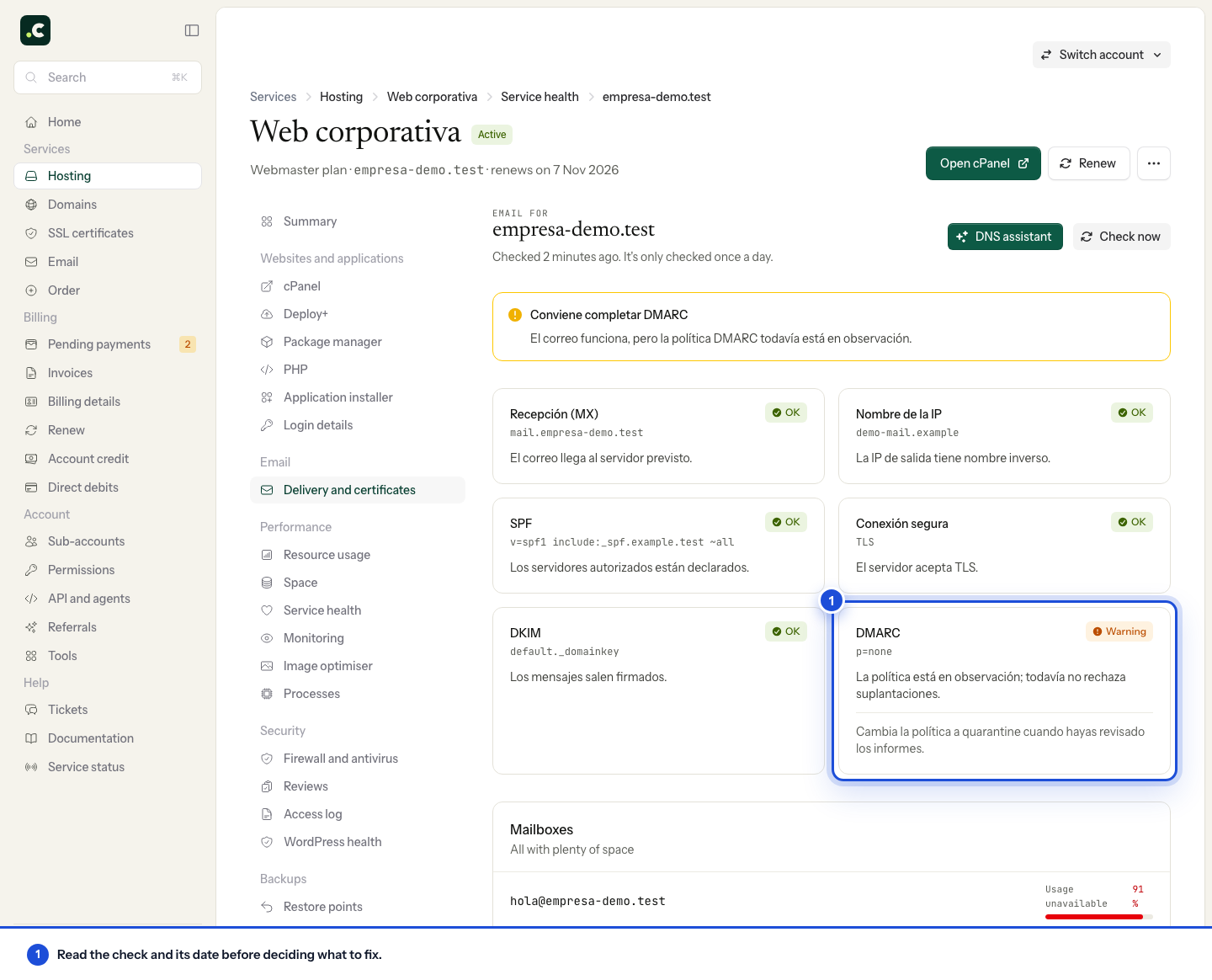Click the Tools grid icon in sidebar

click(31, 656)
